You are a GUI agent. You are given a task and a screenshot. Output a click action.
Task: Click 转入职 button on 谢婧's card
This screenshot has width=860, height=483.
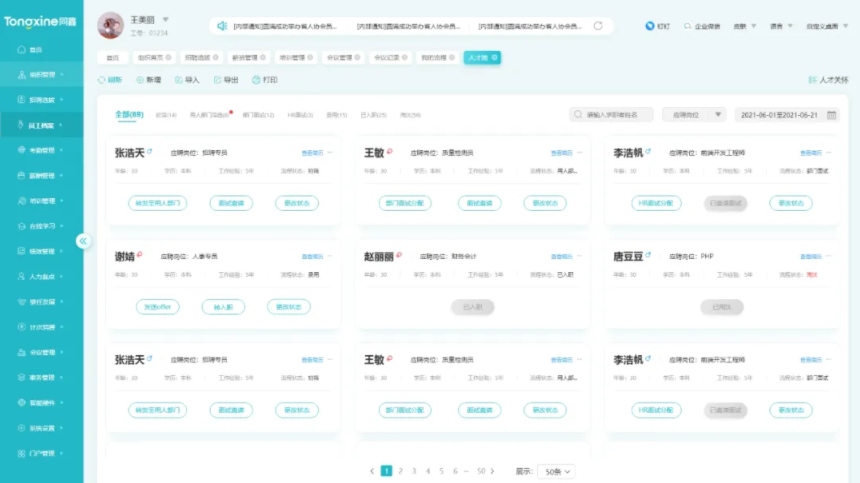223,307
